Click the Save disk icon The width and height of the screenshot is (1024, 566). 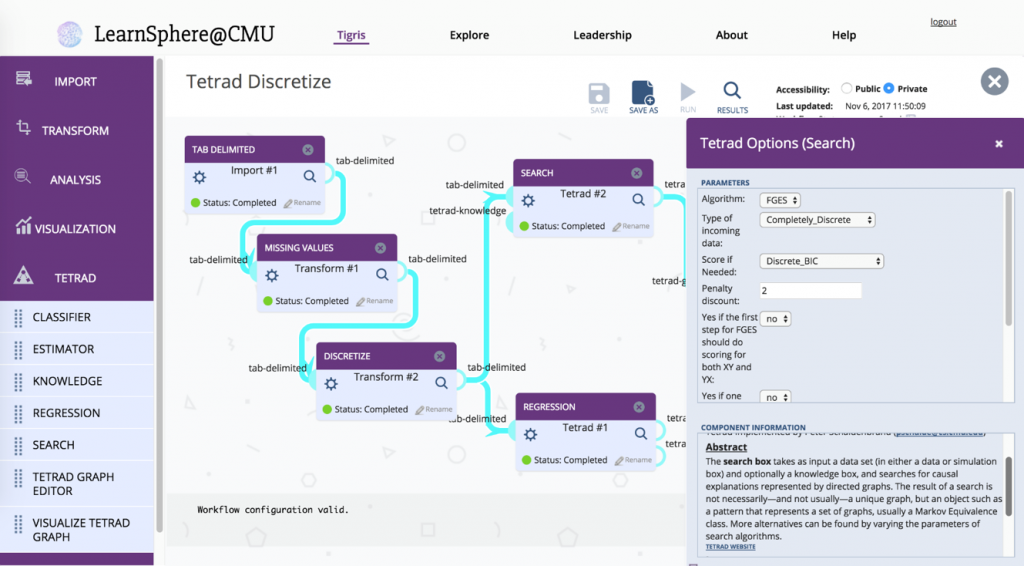tap(599, 94)
